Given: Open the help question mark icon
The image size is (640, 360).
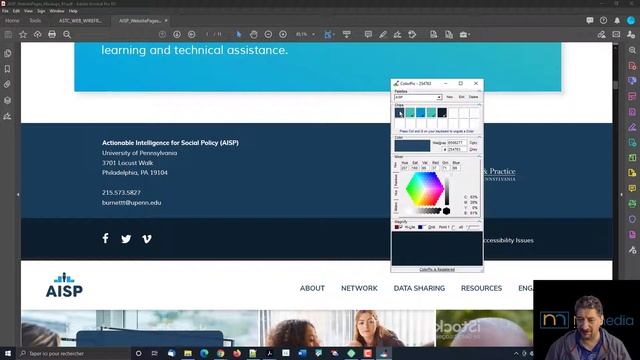Looking at the screenshot, I should (x=603, y=20).
